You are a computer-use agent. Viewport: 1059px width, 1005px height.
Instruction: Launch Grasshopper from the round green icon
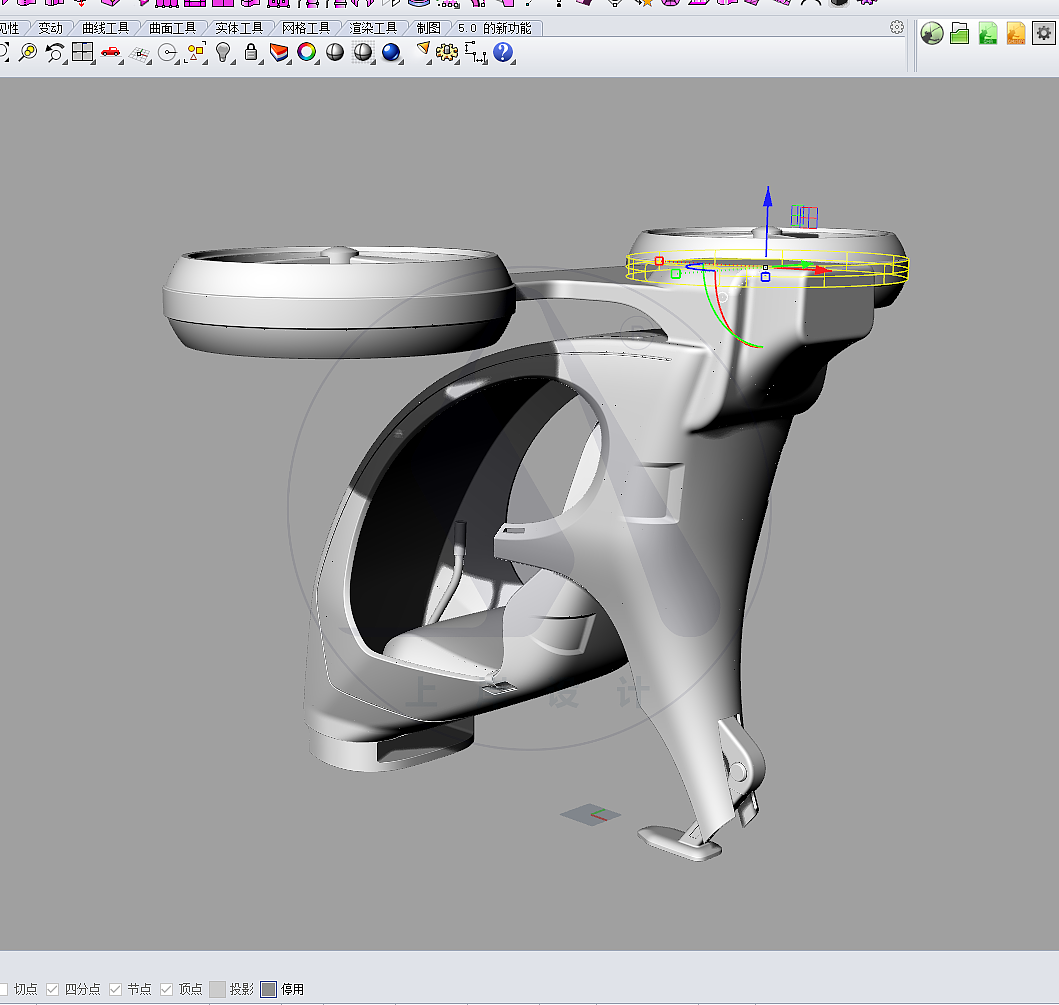[931, 33]
